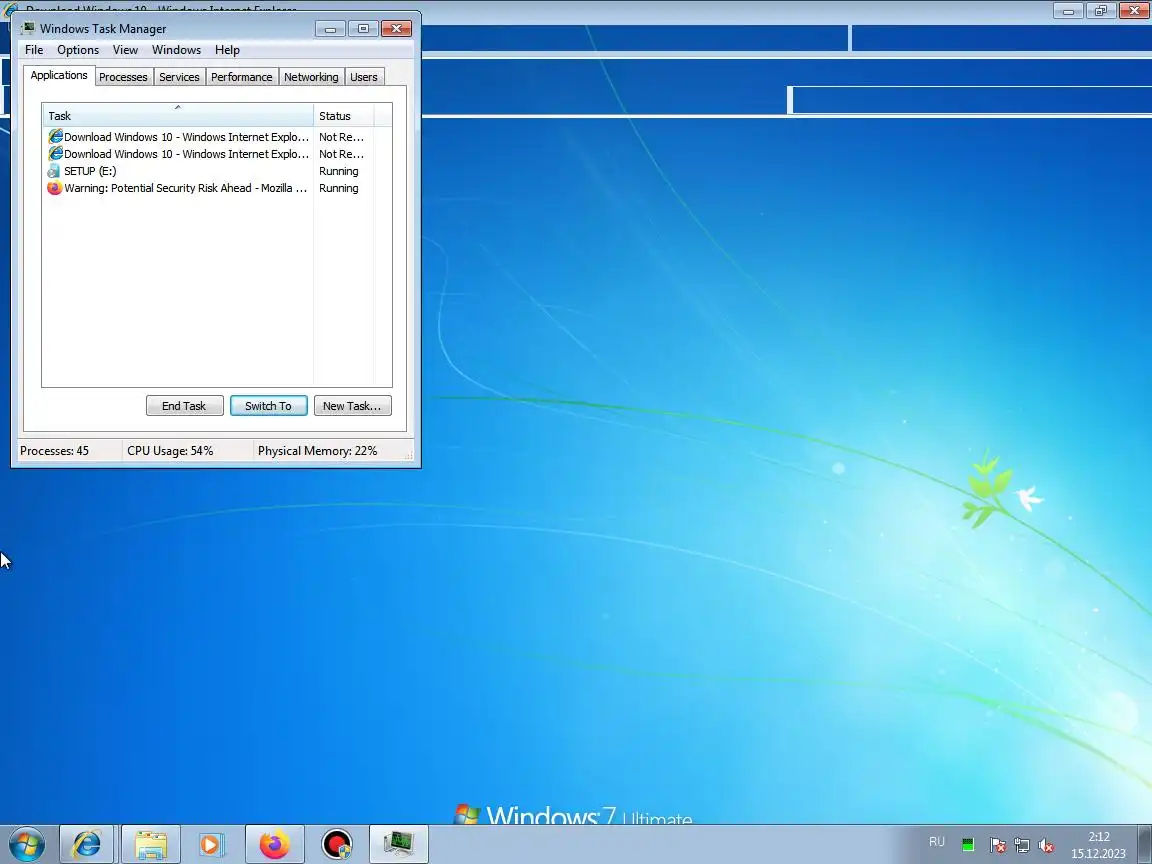Close the Internet Explorer window behind
The width and height of the screenshot is (1152, 864).
(x=1134, y=10)
